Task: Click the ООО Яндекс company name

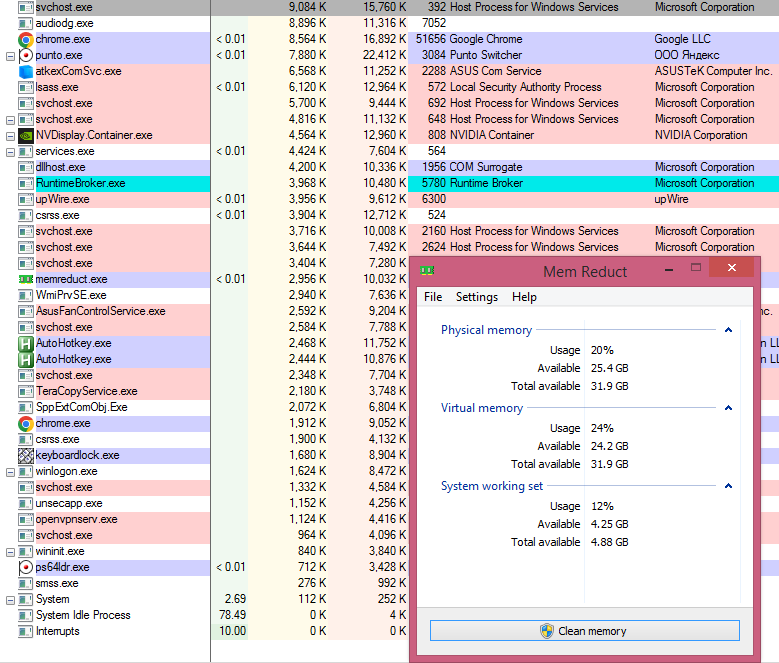Action: tap(687, 55)
